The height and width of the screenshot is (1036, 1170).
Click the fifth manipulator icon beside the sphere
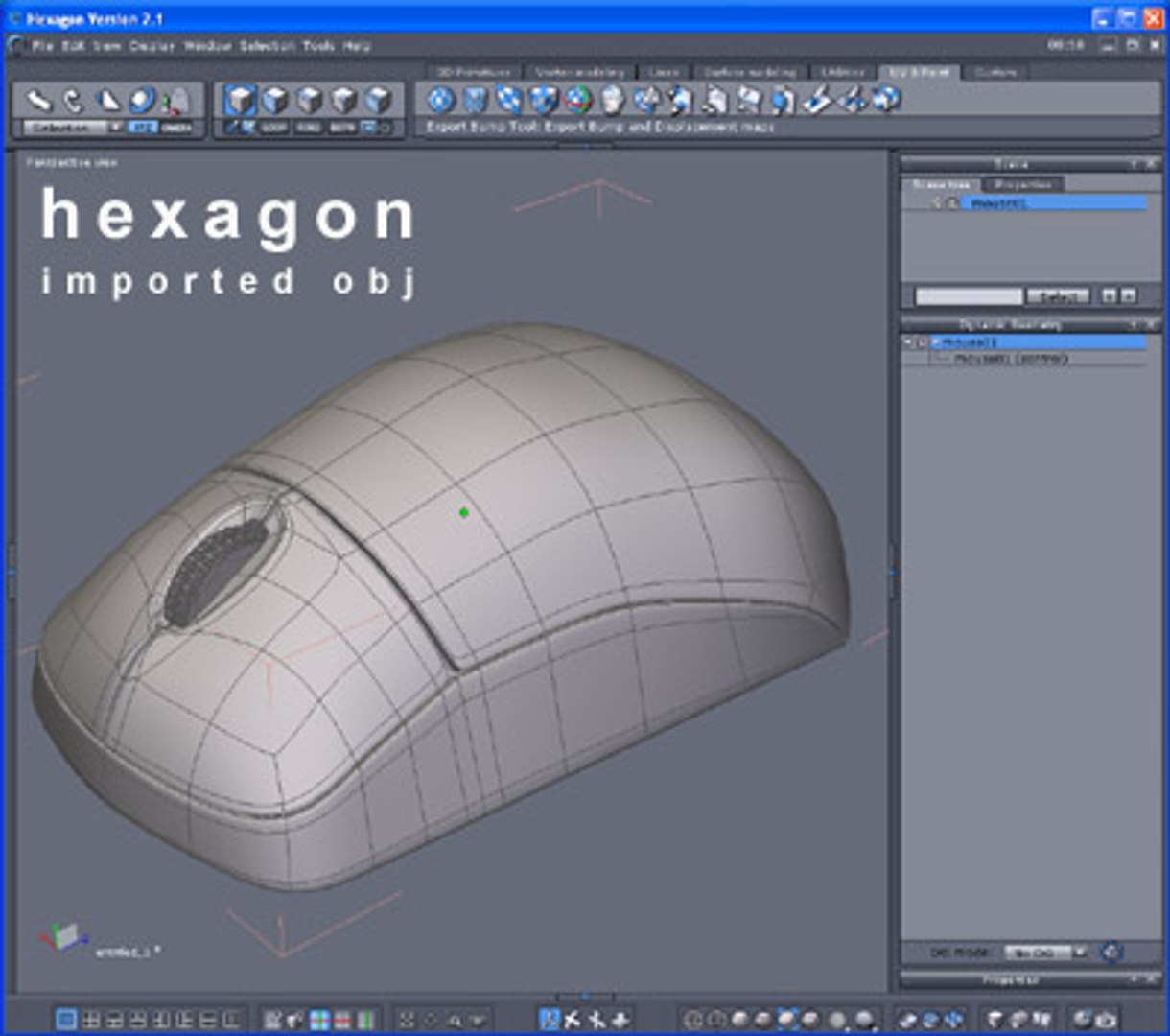coord(176,101)
